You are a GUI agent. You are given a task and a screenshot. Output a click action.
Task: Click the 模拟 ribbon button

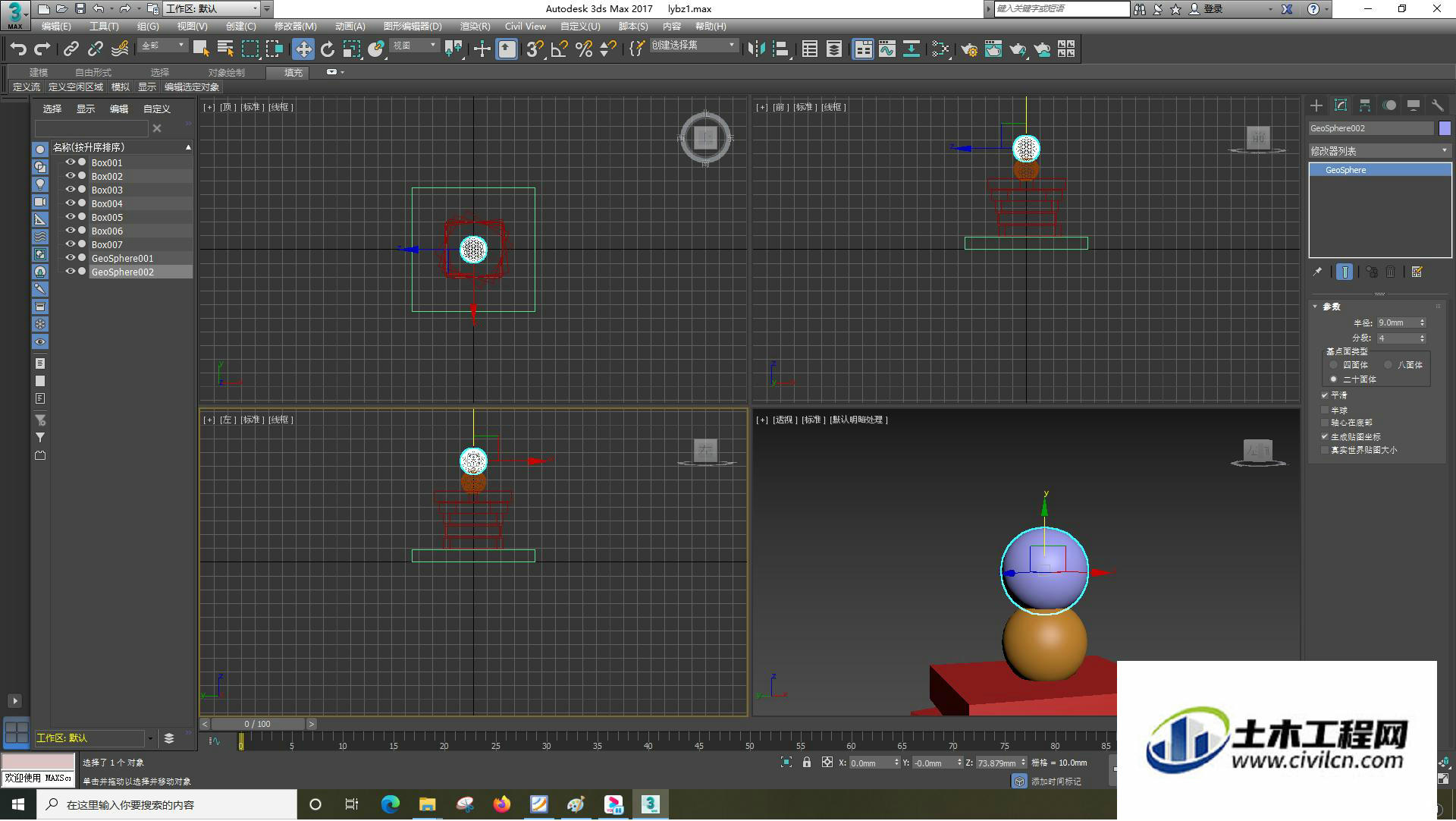(121, 87)
